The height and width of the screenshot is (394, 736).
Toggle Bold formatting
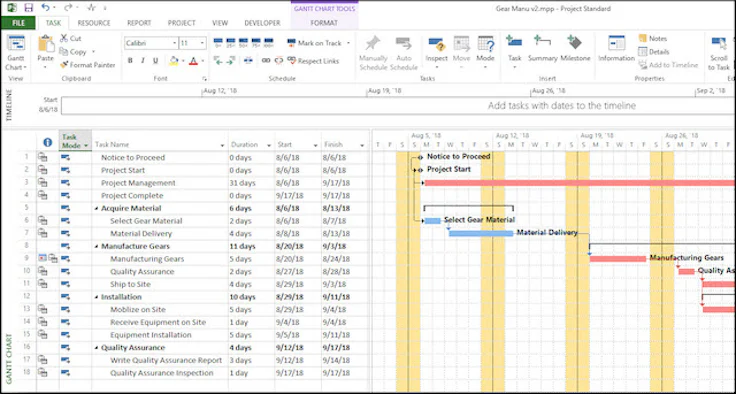click(x=130, y=61)
